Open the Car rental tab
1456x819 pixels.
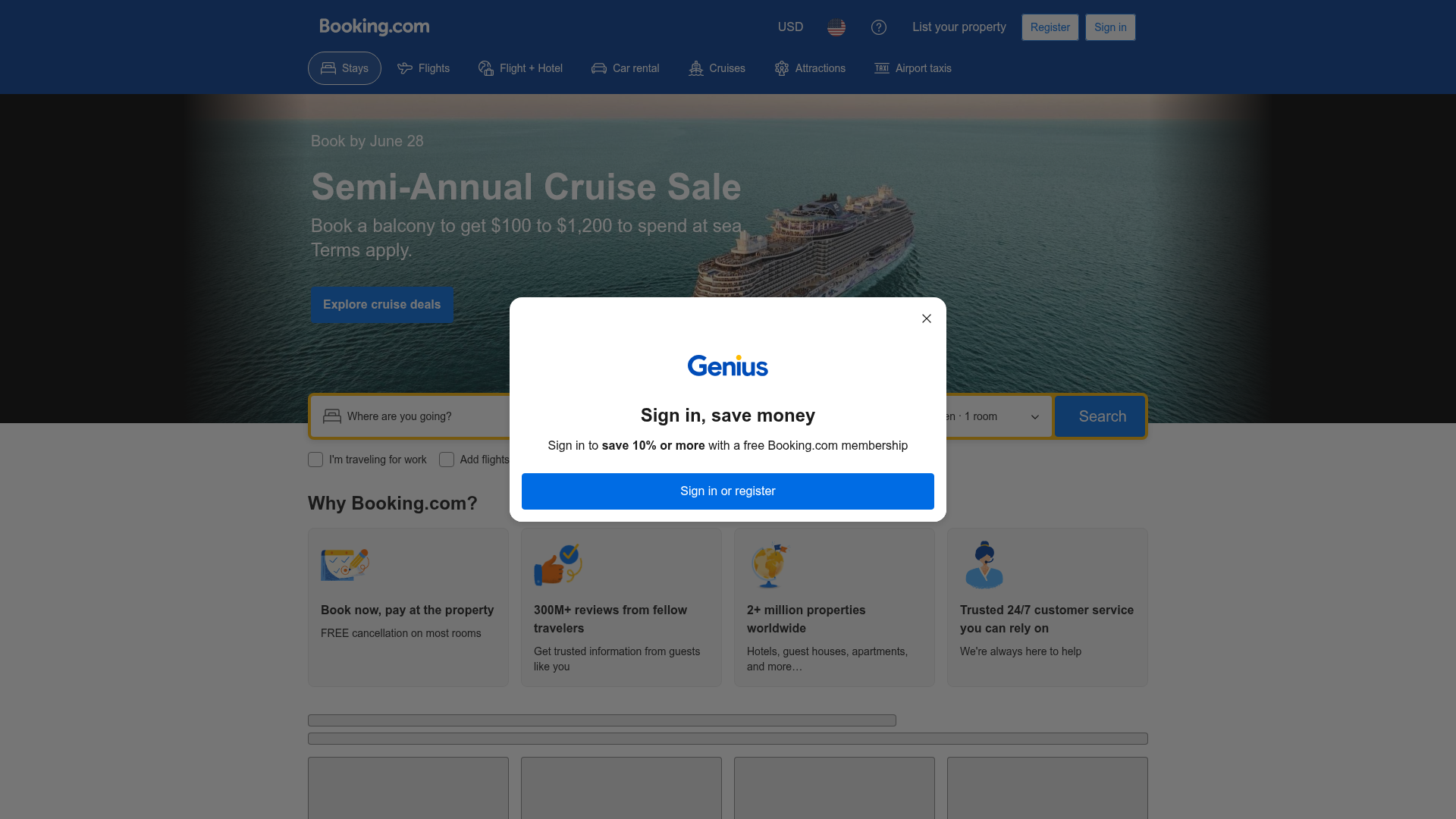pyautogui.click(x=626, y=68)
